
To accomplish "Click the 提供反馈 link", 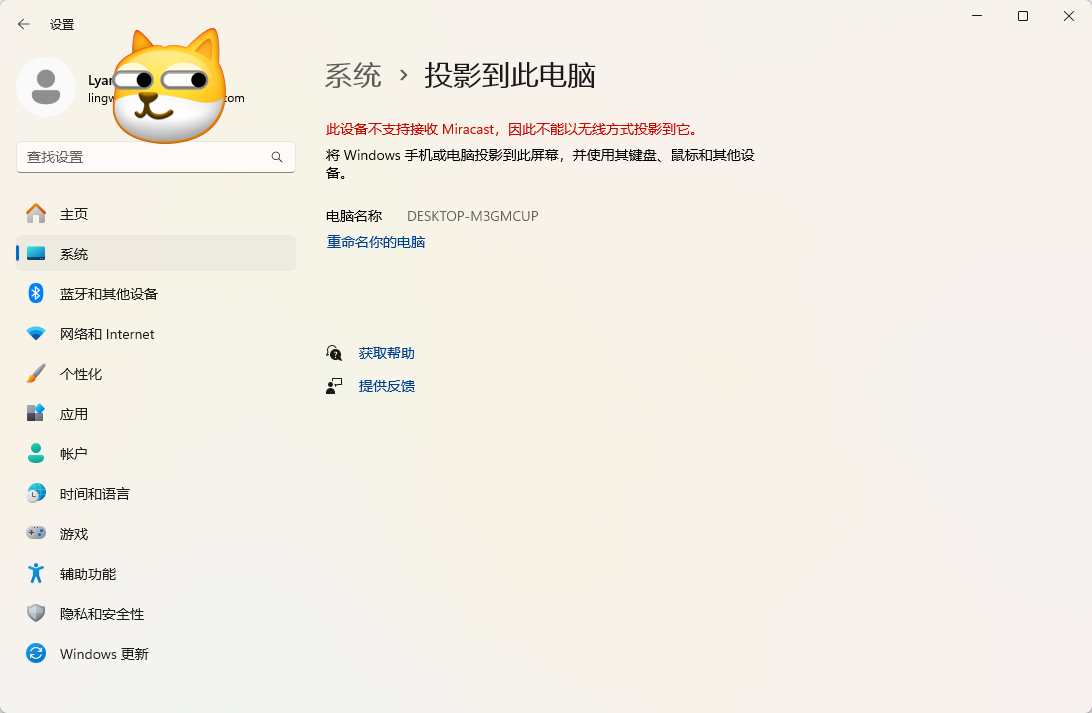I will 386,385.
